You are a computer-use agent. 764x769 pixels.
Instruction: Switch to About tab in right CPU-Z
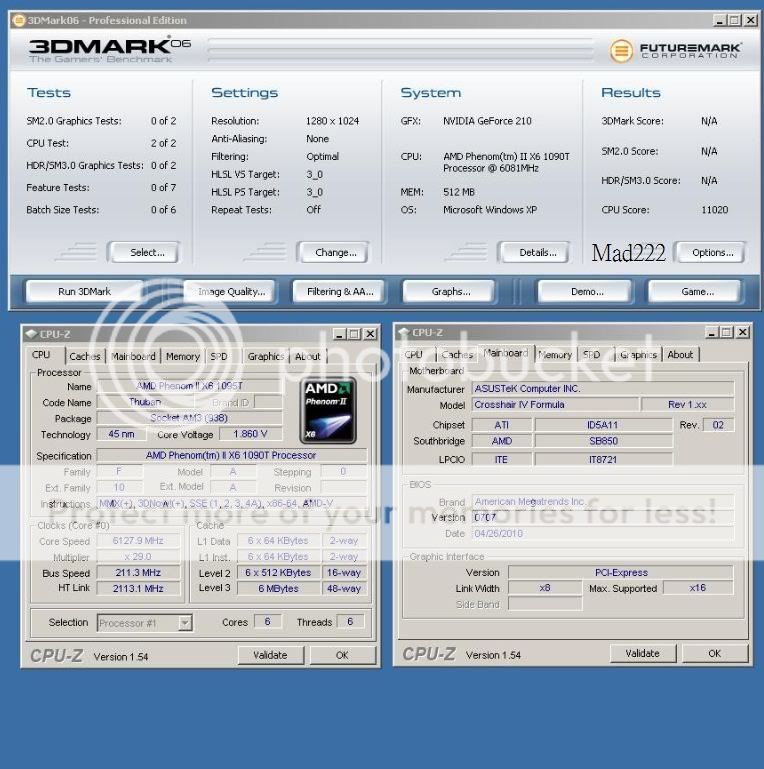680,355
